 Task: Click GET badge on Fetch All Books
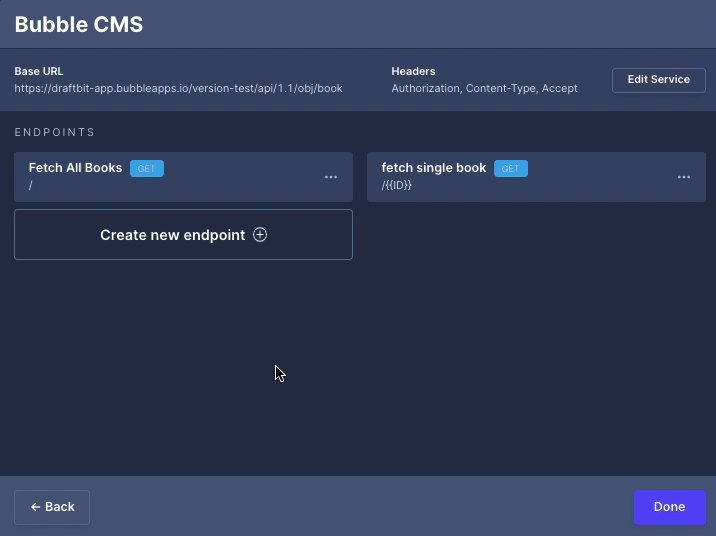pos(147,168)
